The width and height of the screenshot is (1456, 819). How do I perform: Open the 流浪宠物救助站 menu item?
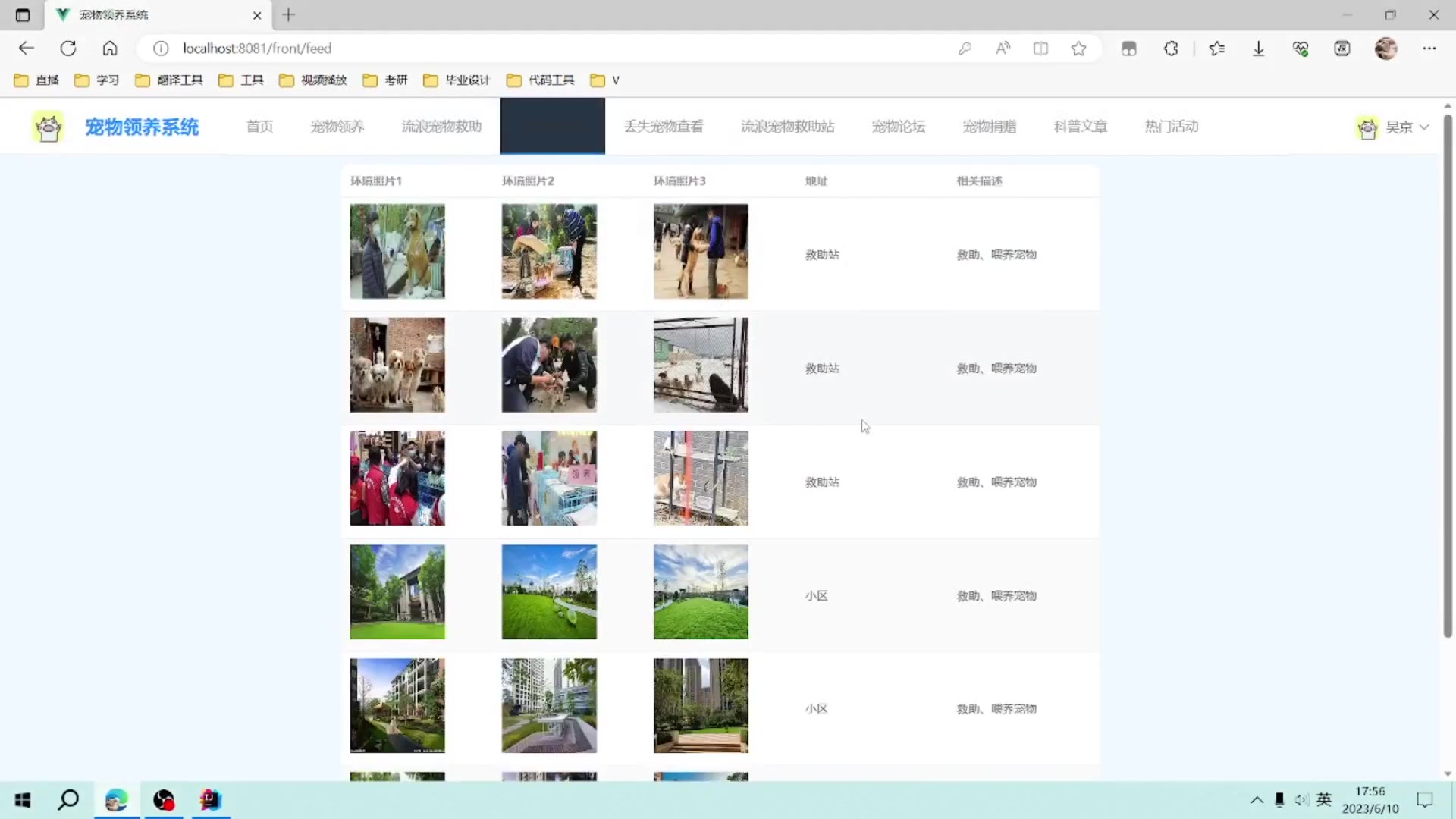coord(787,127)
